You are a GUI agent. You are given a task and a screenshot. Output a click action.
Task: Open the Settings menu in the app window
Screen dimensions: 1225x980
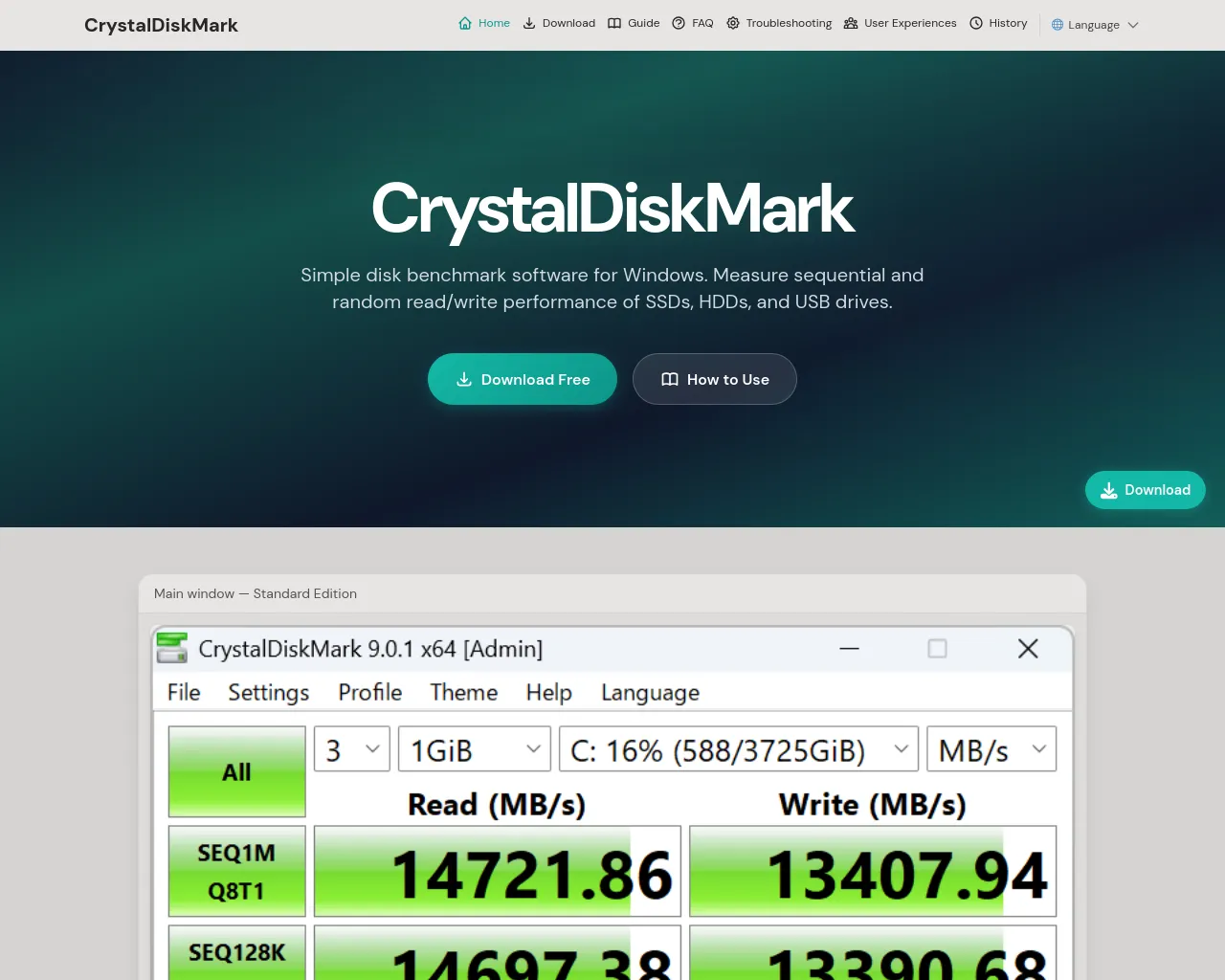coord(269,692)
